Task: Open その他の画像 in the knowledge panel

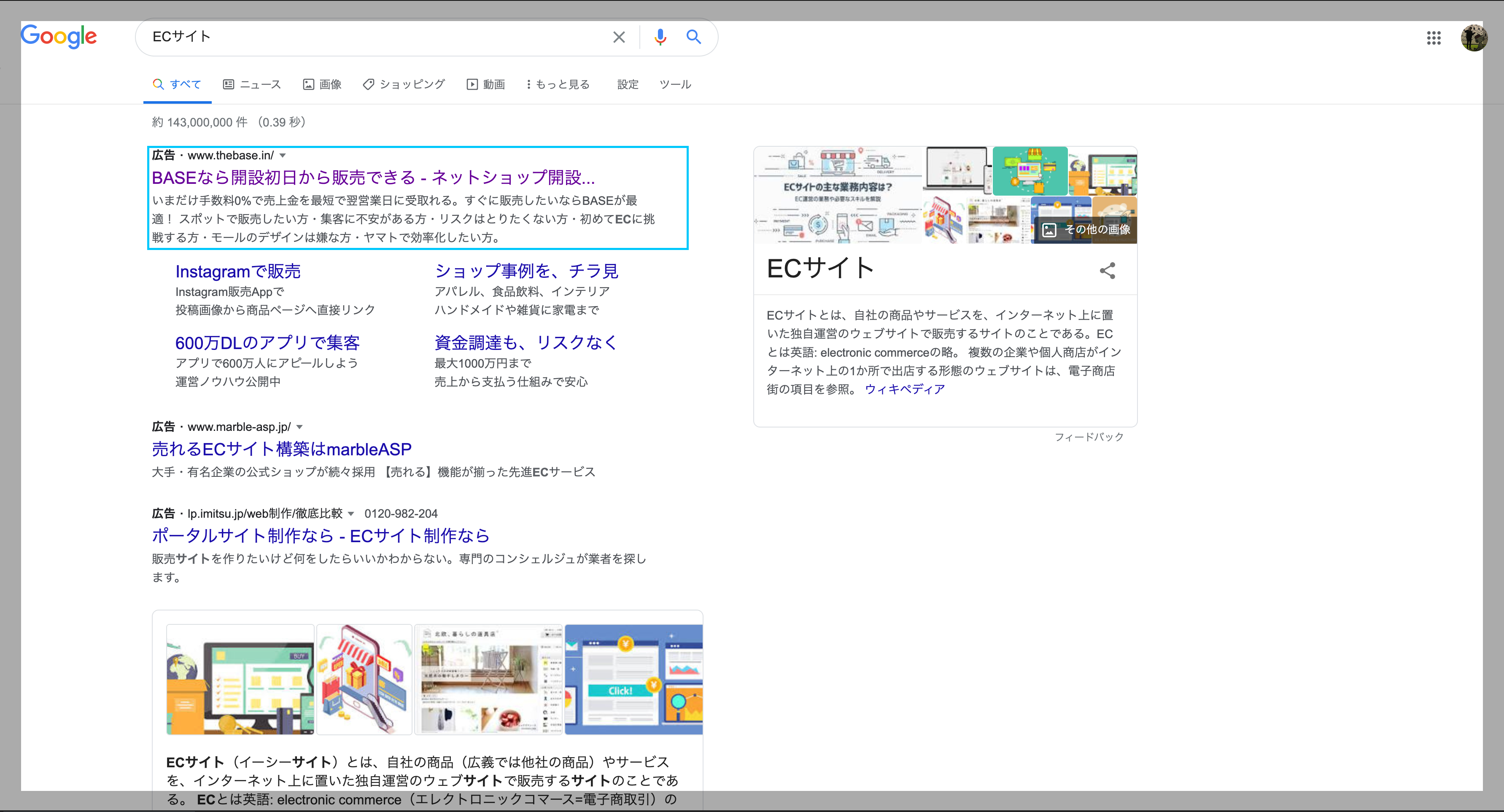Action: pos(1085,229)
